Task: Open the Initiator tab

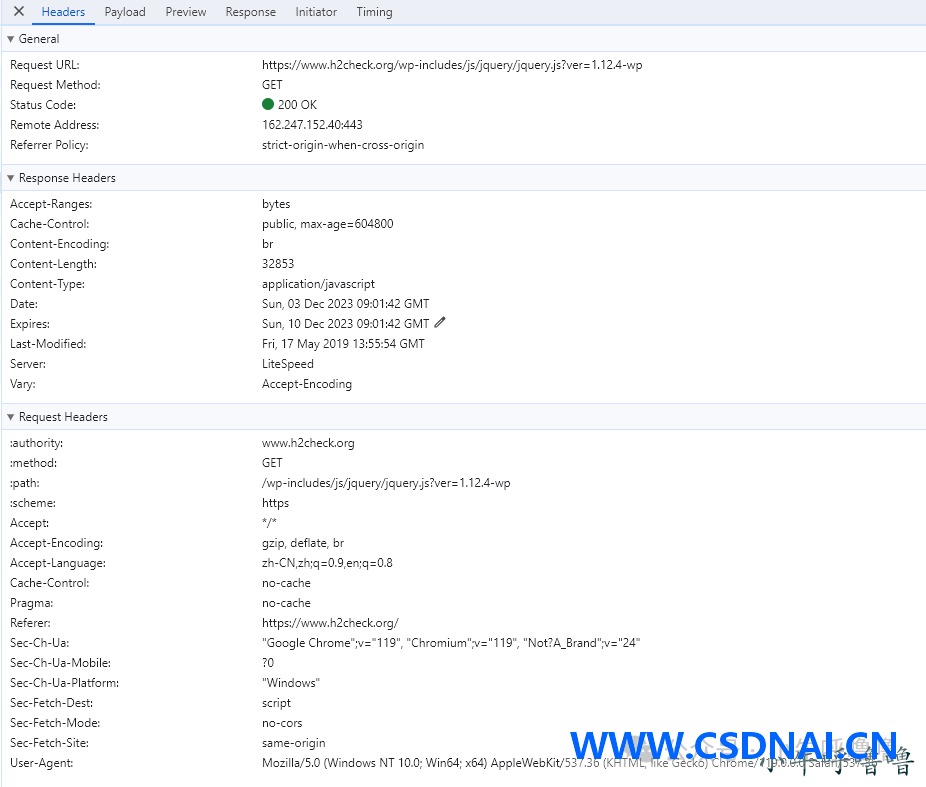Action: click(316, 12)
